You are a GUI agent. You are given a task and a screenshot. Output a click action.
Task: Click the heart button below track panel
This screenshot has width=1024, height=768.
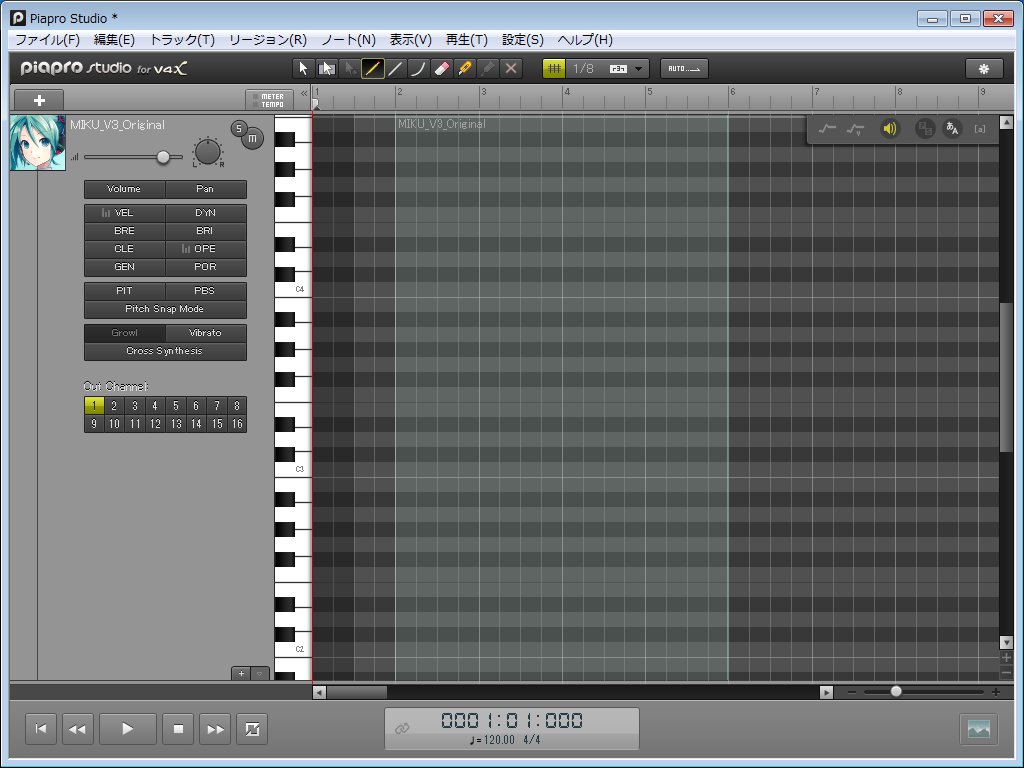(x=260, y=673)
